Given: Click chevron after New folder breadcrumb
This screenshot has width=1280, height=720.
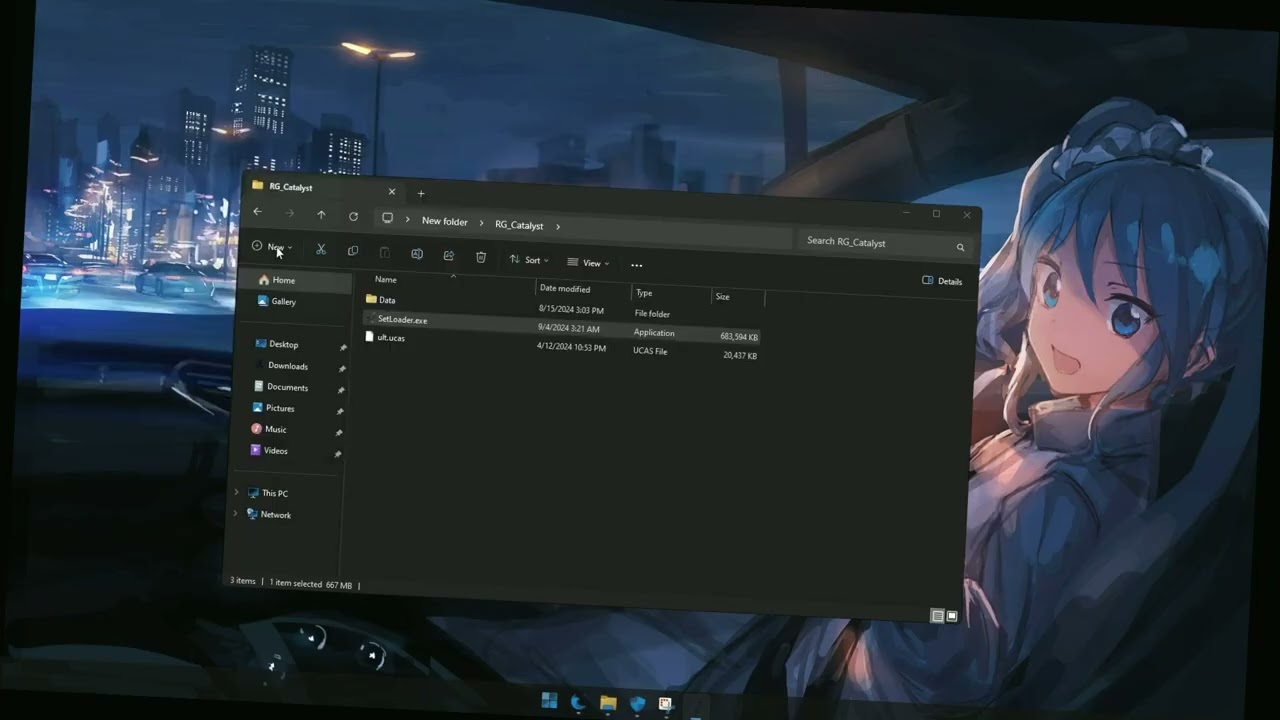Looking at the screenshot, I should click(481, 223).
